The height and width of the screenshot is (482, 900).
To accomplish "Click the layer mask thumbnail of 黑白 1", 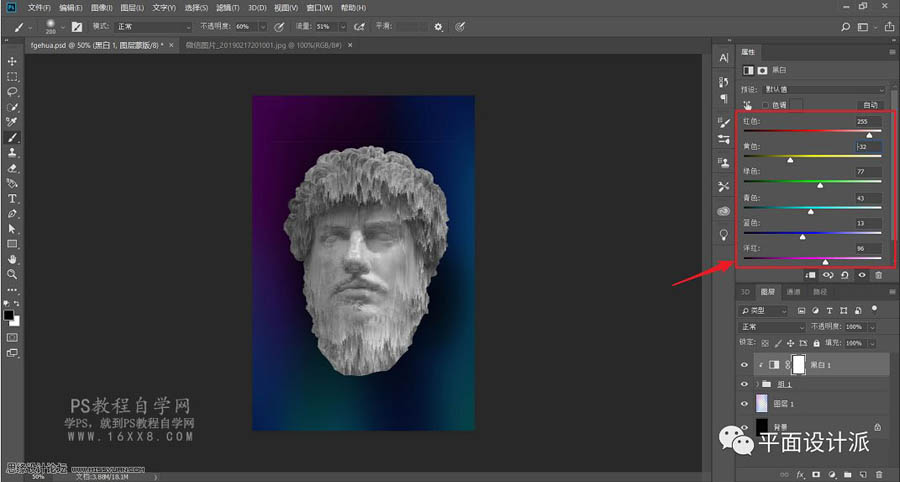I will coord(798,365).
